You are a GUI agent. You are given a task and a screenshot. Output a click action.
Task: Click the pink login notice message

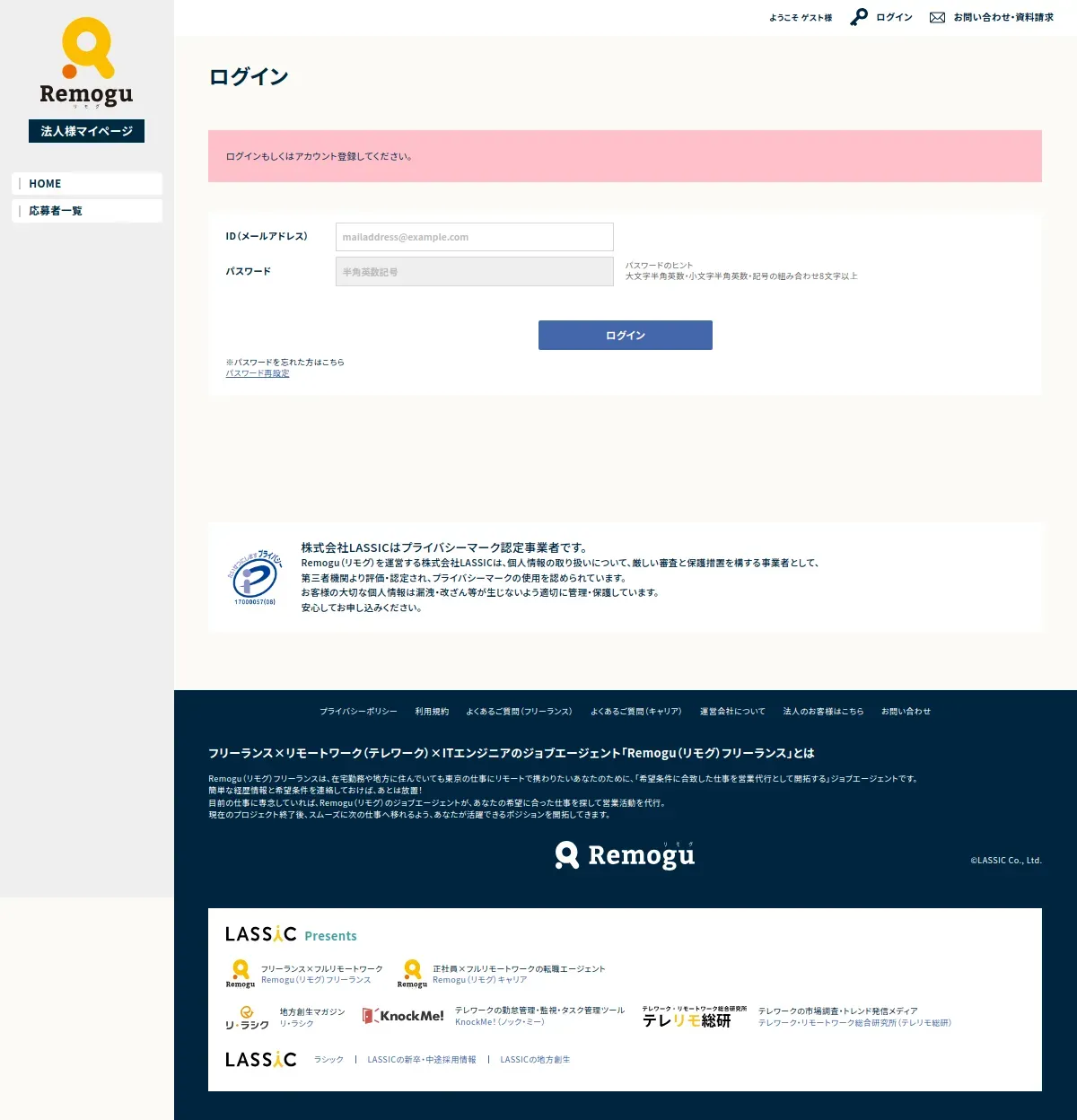pos(625,156)
